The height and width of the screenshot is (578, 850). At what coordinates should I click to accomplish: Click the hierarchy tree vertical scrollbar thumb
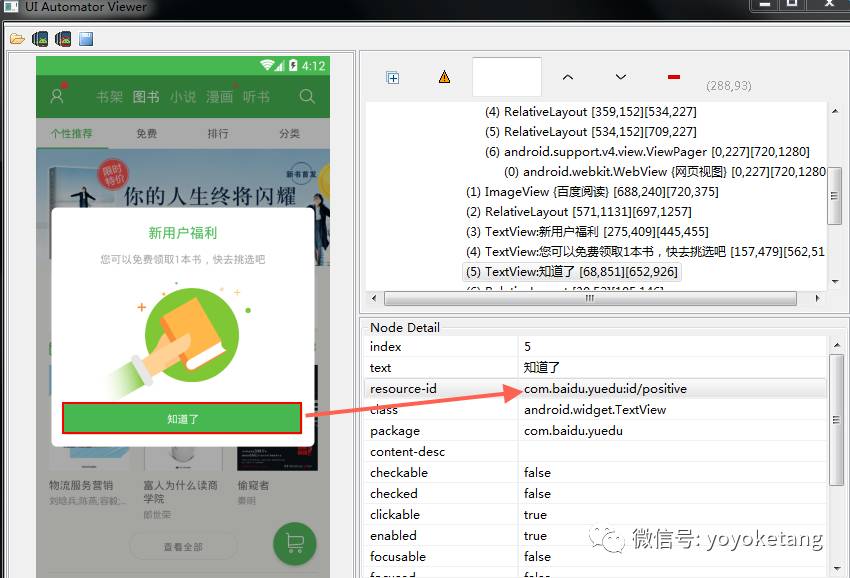click(x=834, y=196)
